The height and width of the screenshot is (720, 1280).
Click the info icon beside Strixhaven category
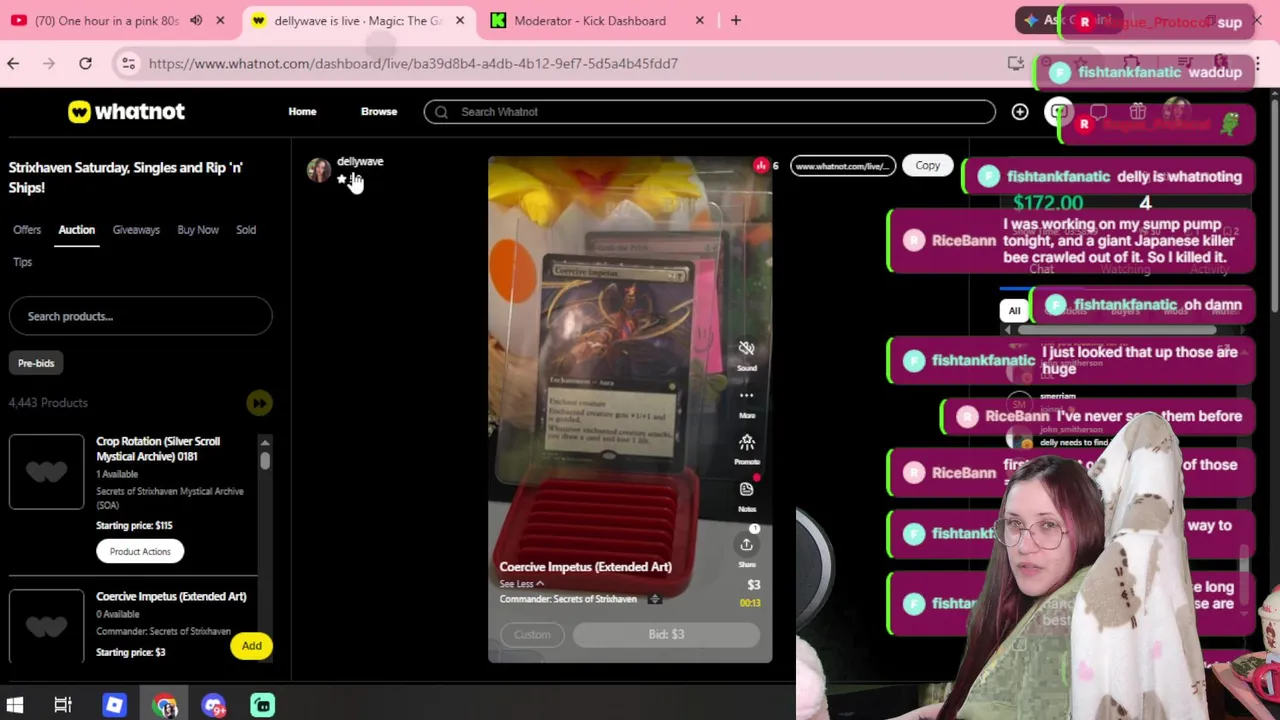[x=655, y=599]
